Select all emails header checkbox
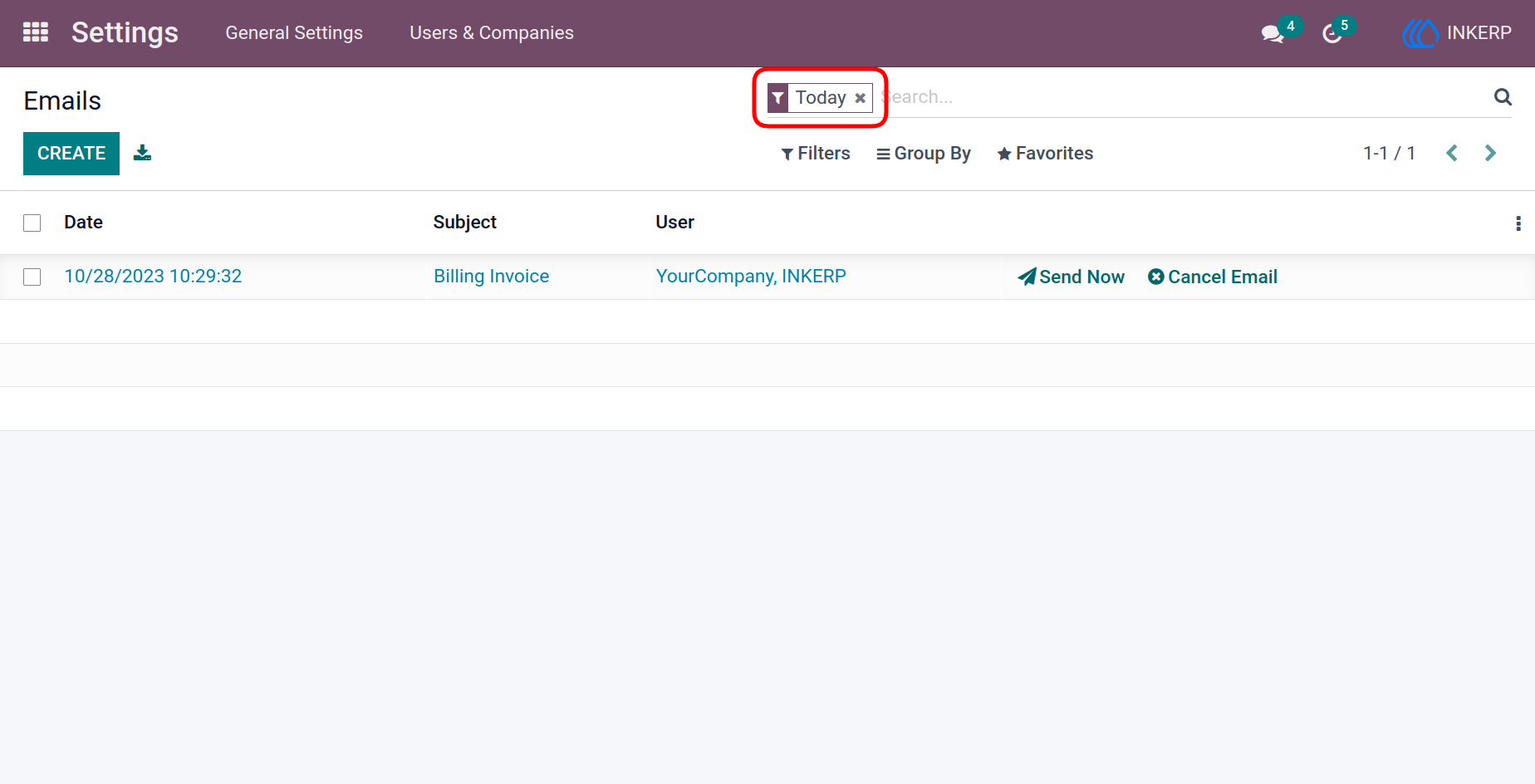 (32, 223)
